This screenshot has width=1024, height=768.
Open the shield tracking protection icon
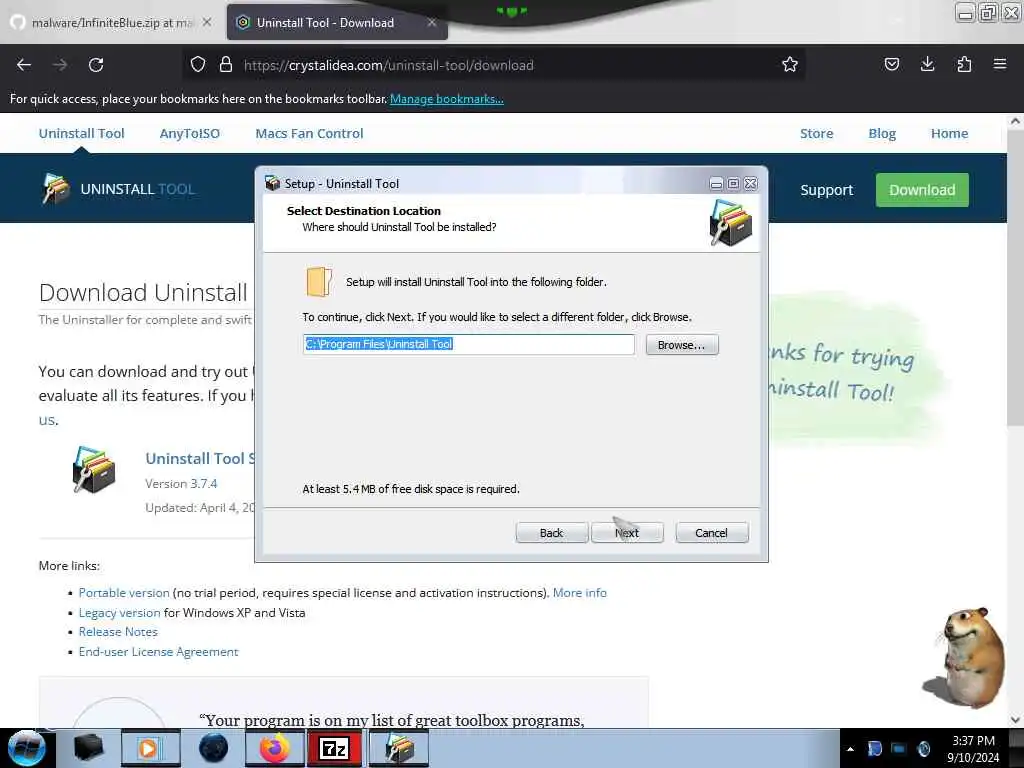click(198, 64)
